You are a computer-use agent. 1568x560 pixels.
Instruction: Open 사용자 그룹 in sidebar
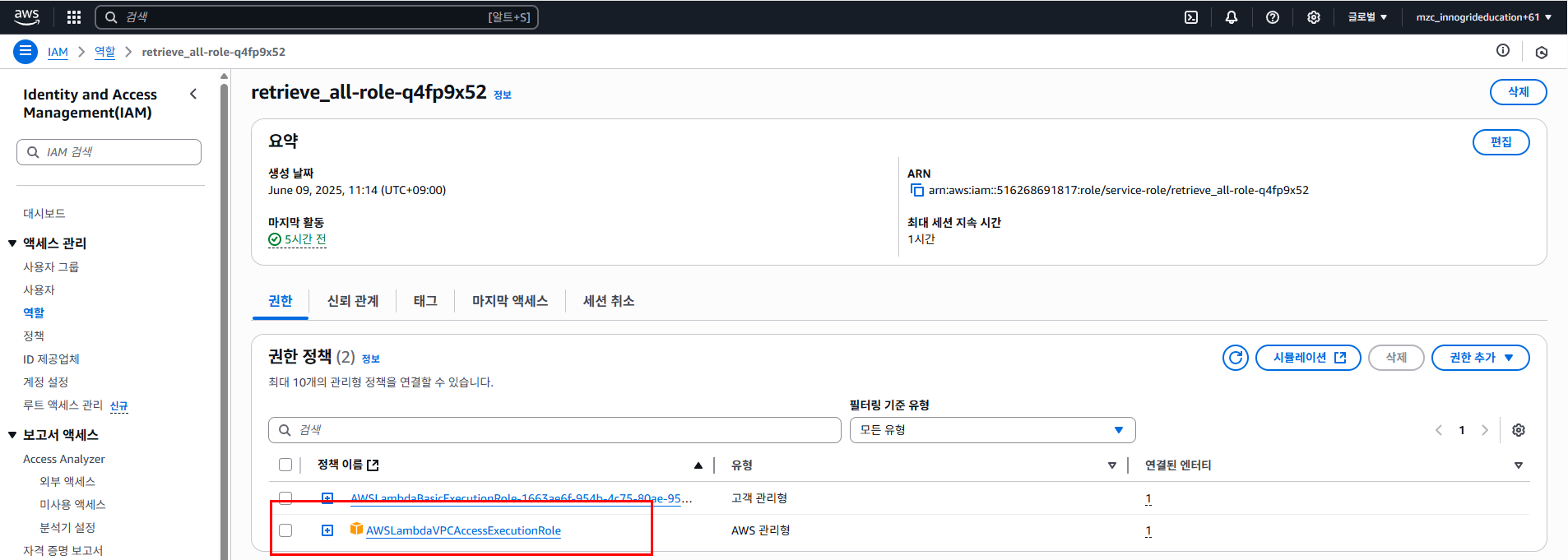click(51, 266)
